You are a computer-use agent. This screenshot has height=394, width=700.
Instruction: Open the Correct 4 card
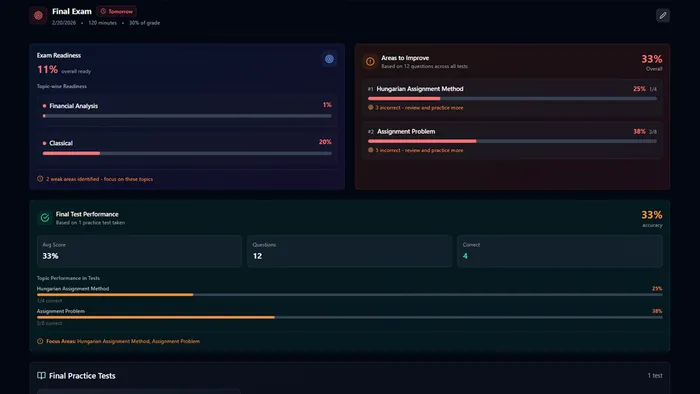pos(560,251)
